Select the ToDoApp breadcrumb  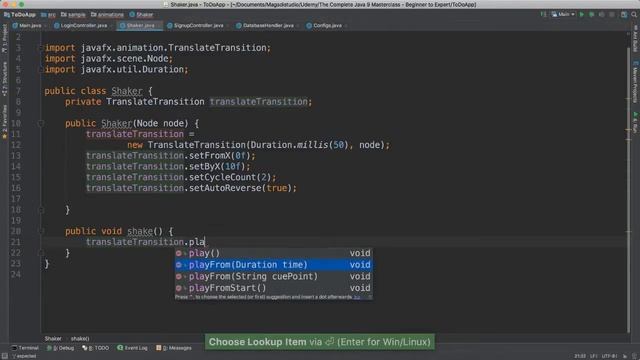tap(20, 15)
